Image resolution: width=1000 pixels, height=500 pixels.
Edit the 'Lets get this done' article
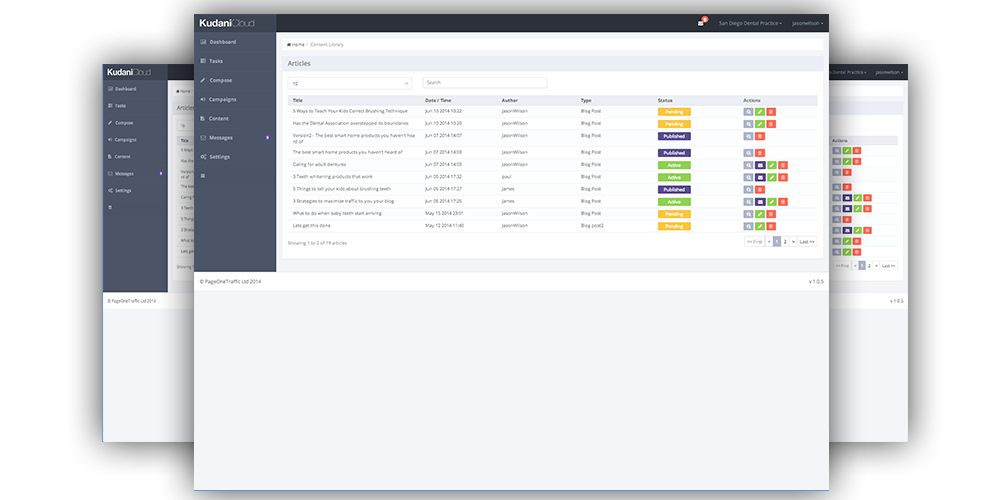click(760, 226)
